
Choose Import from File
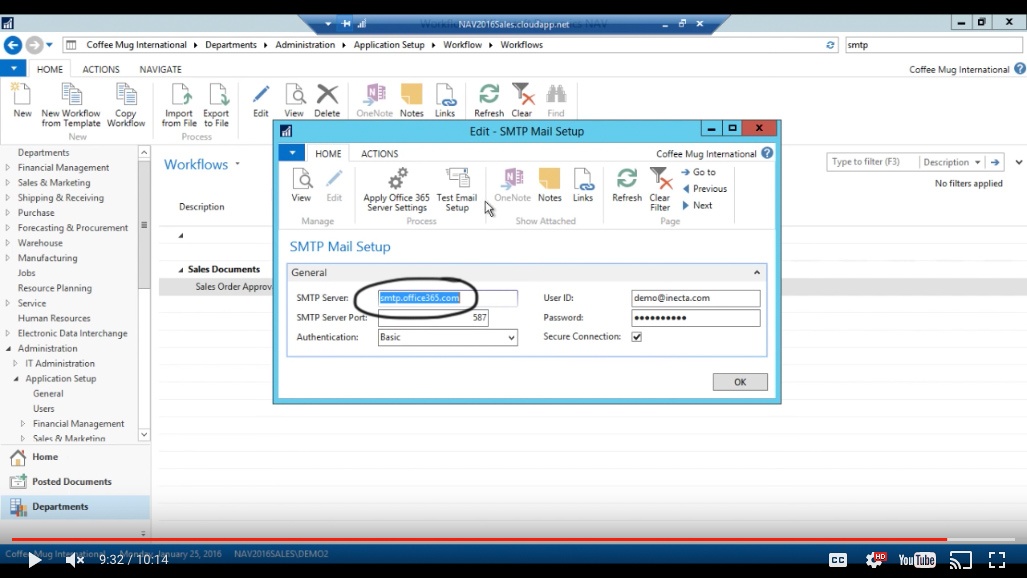(x=179, y=105)
